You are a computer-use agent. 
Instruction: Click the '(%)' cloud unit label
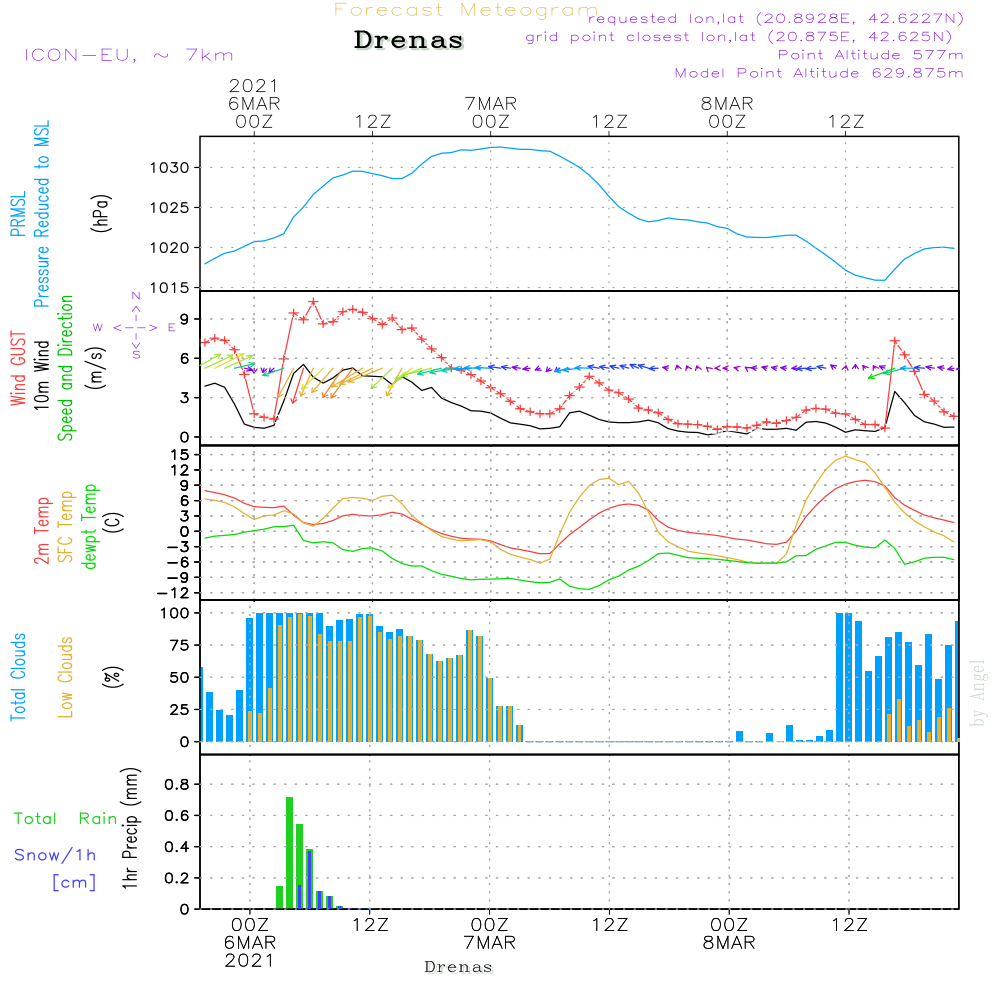point(112,677)
